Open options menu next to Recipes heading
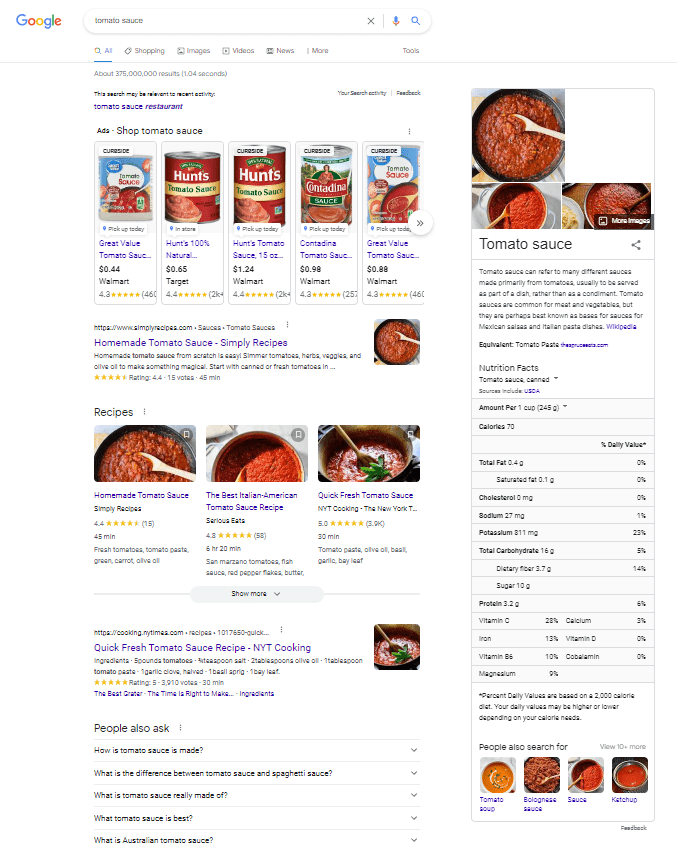The image size is (677, 843). click(x=144, y=412)
